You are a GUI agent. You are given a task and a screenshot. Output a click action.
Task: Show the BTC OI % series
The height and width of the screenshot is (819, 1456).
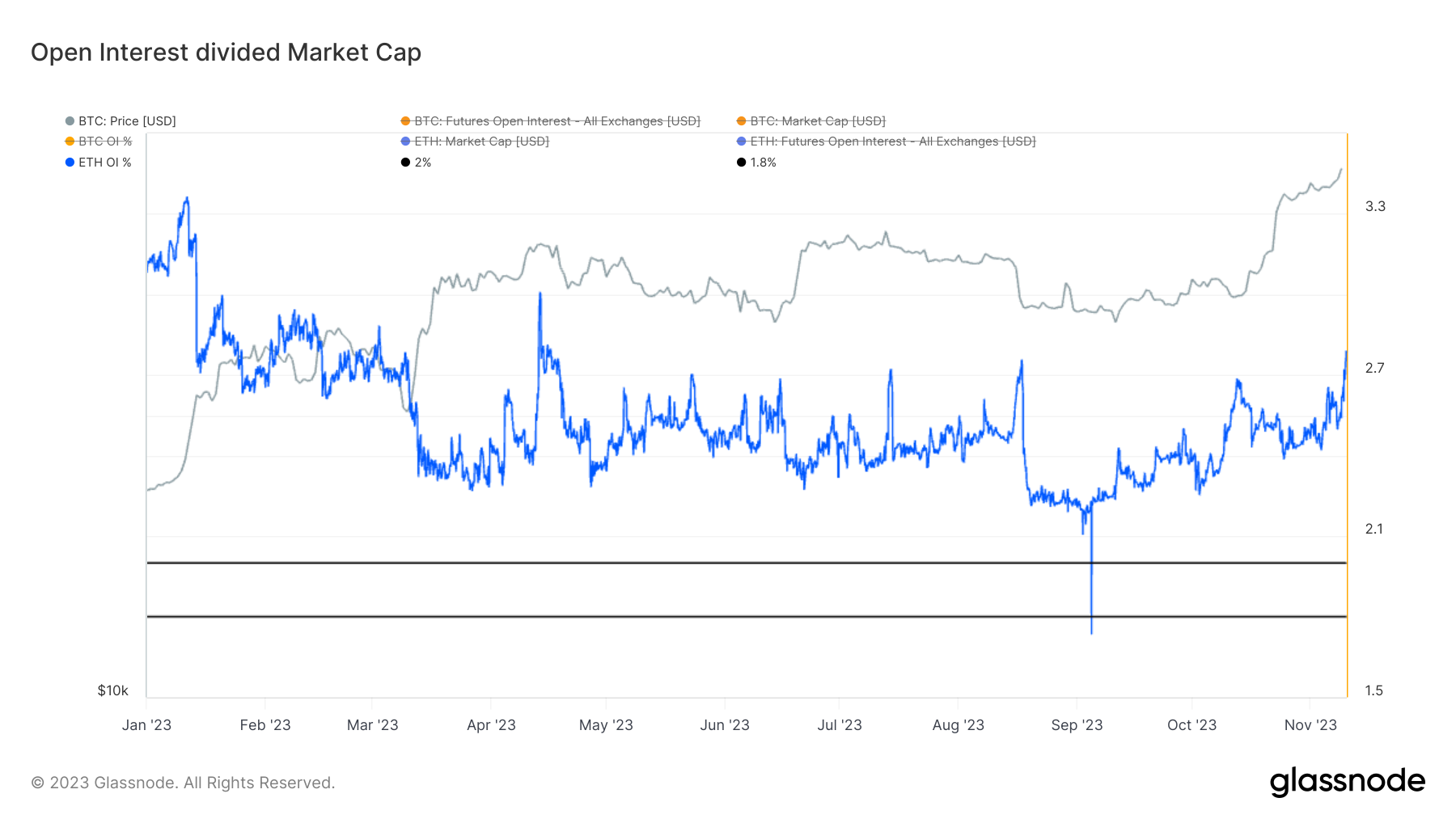[104, 141]
